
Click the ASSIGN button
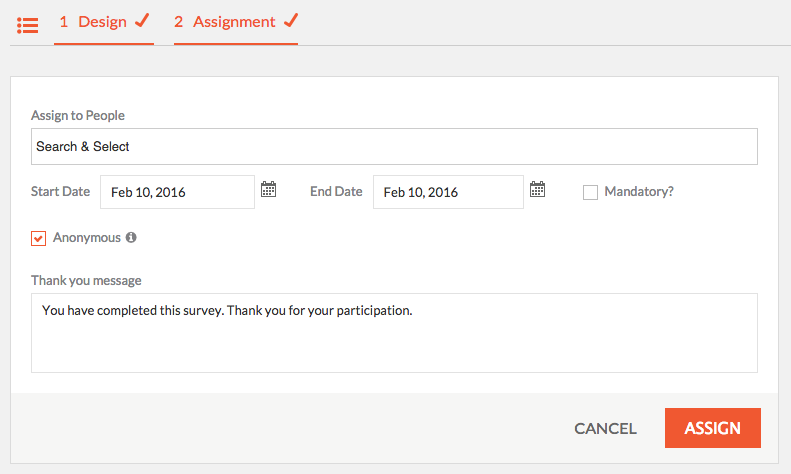pyautogui.click(x=713, y=428)
